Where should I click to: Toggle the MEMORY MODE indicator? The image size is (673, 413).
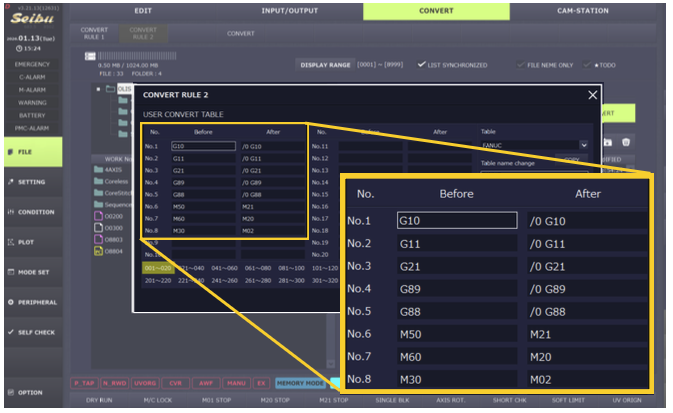(x=300, y=383)
